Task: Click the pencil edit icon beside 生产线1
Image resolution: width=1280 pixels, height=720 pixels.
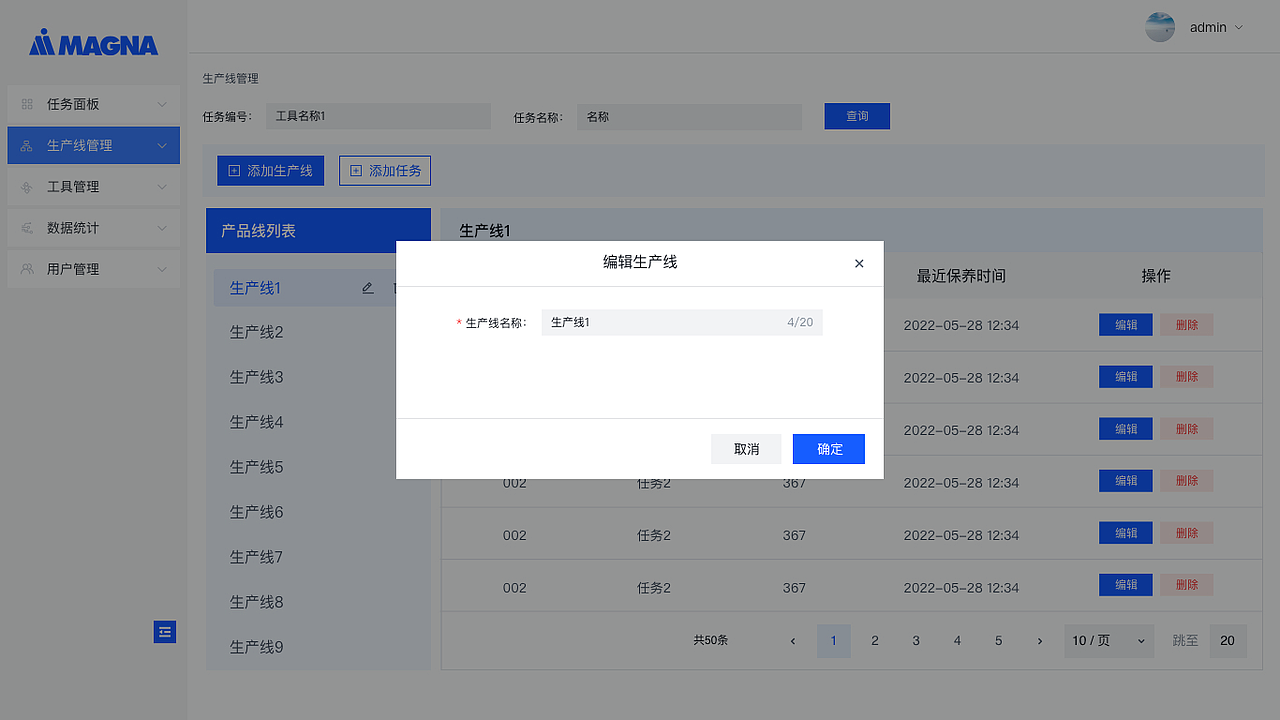Action: tap(367, 287)
